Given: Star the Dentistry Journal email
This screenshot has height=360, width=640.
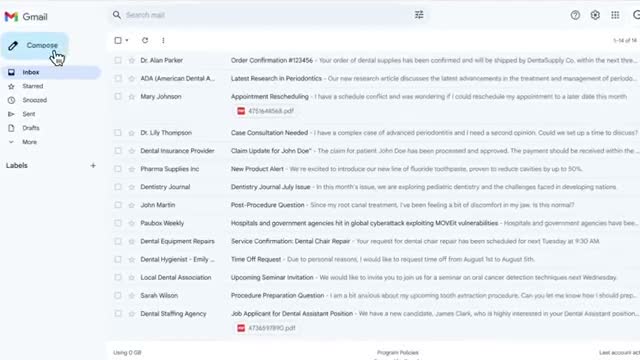Looking at the screenshot, I should [131, 187].
